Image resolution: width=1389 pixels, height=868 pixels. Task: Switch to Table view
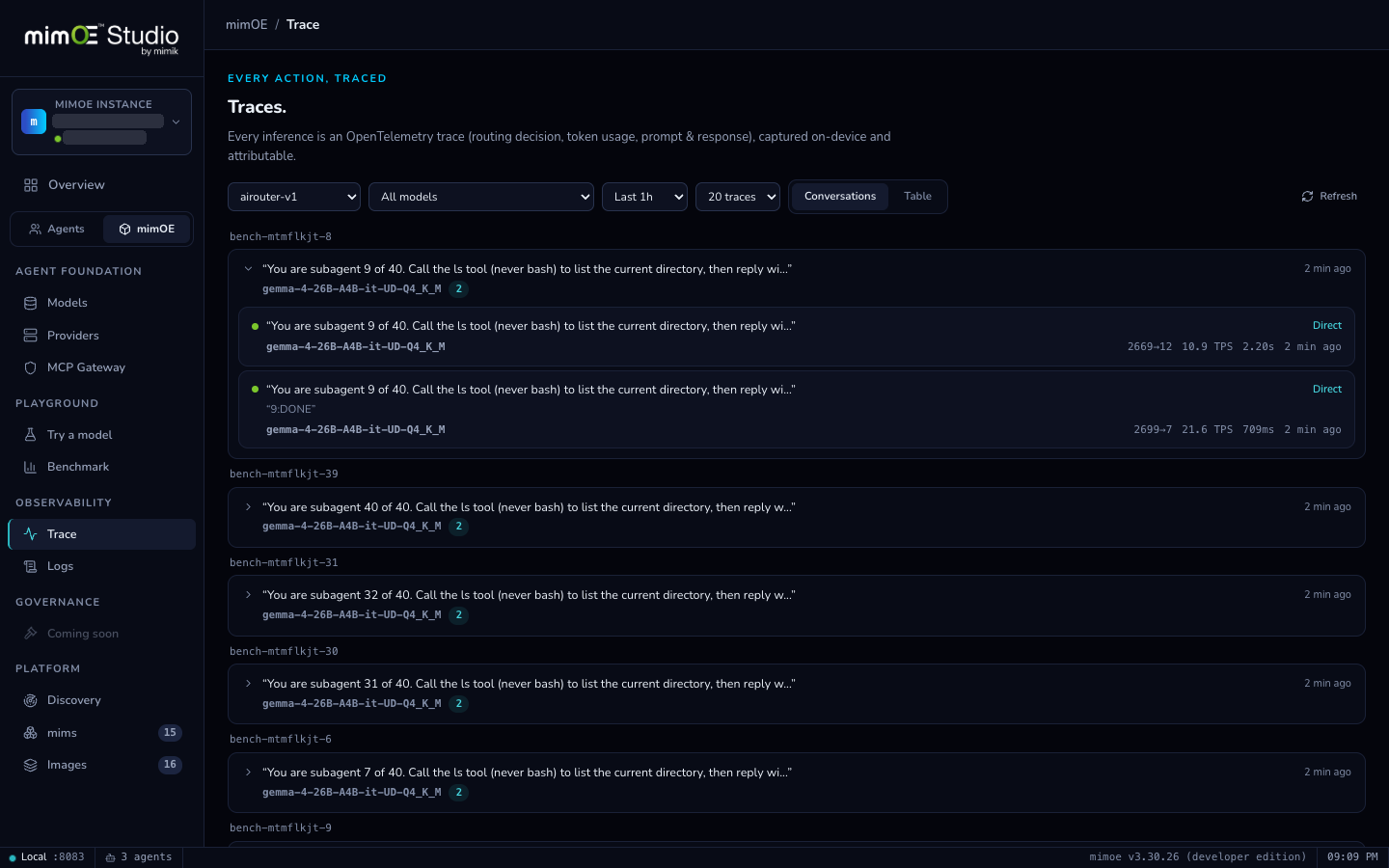917,197
